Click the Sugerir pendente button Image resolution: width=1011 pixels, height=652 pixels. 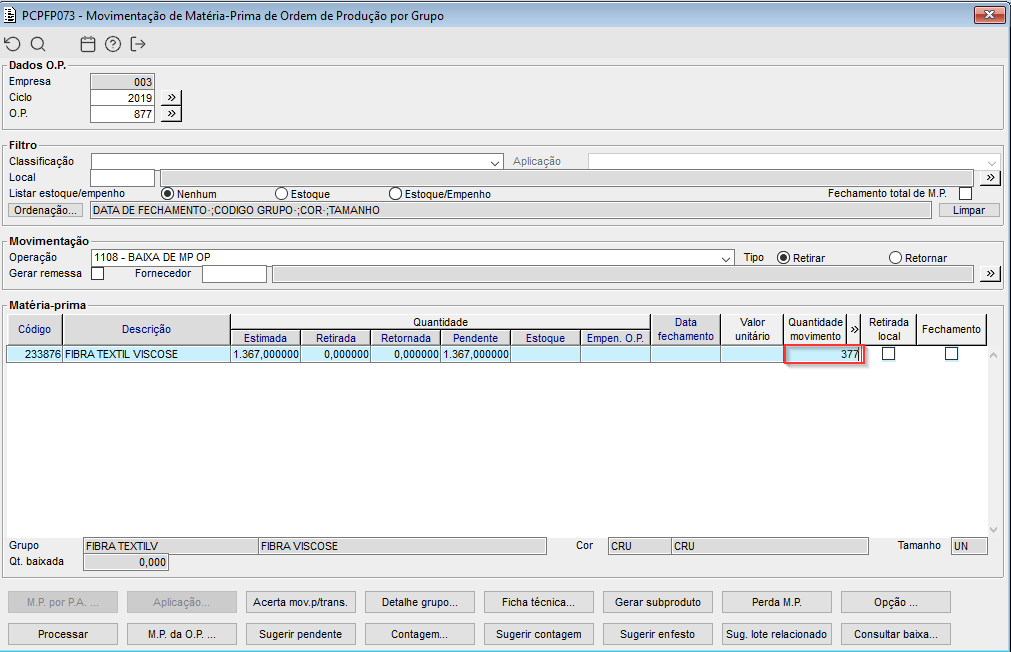click(x=300, y=634)
